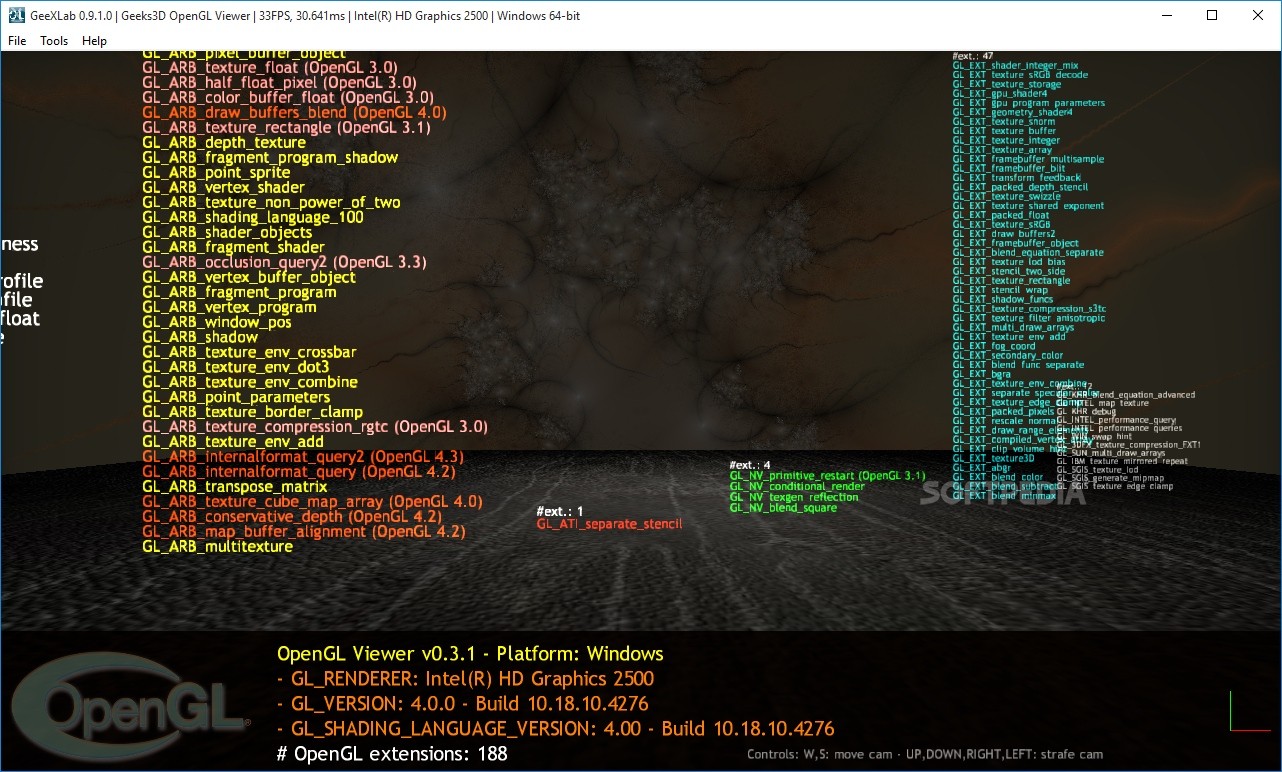This screenshot has width=1282, height=772.
Task: Select GL_ARB_internalformat_query (OpenGL 4.2)
Action: click(299, 472)
